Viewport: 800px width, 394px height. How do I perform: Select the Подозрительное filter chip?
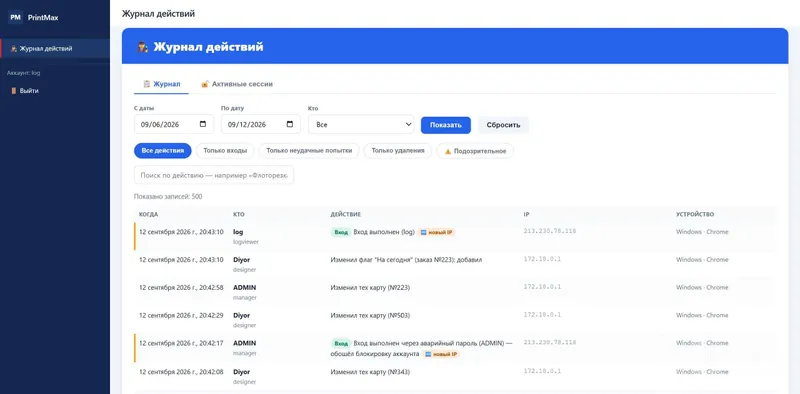coord(475,151)
